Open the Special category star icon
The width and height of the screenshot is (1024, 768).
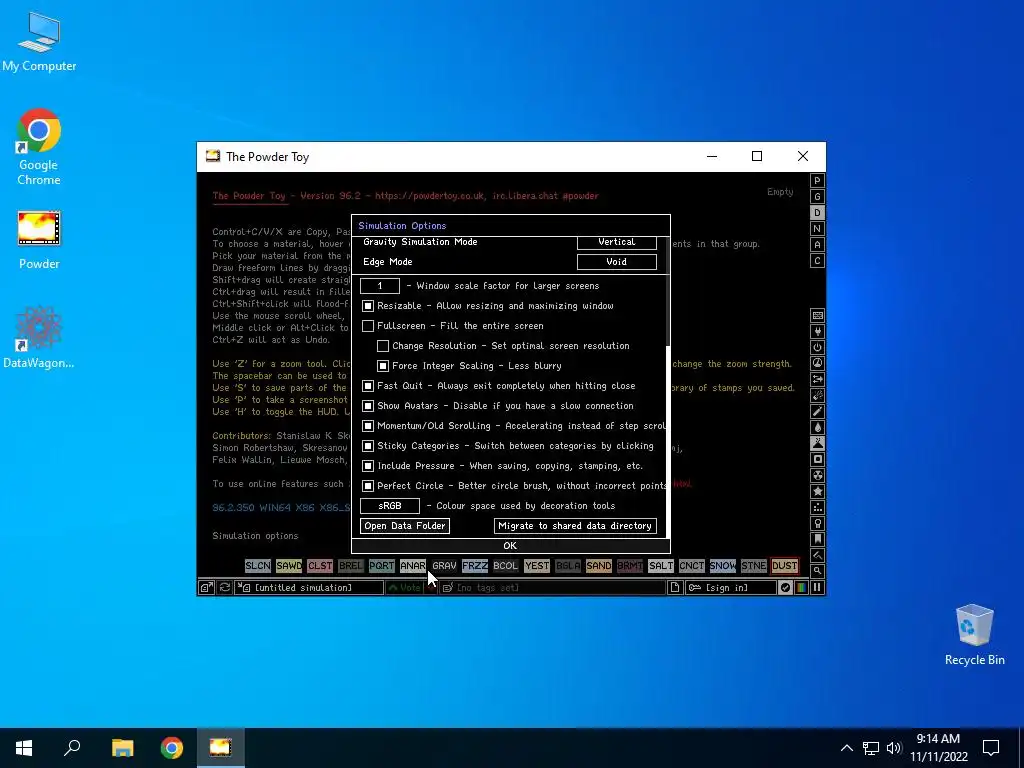(817, 491)
